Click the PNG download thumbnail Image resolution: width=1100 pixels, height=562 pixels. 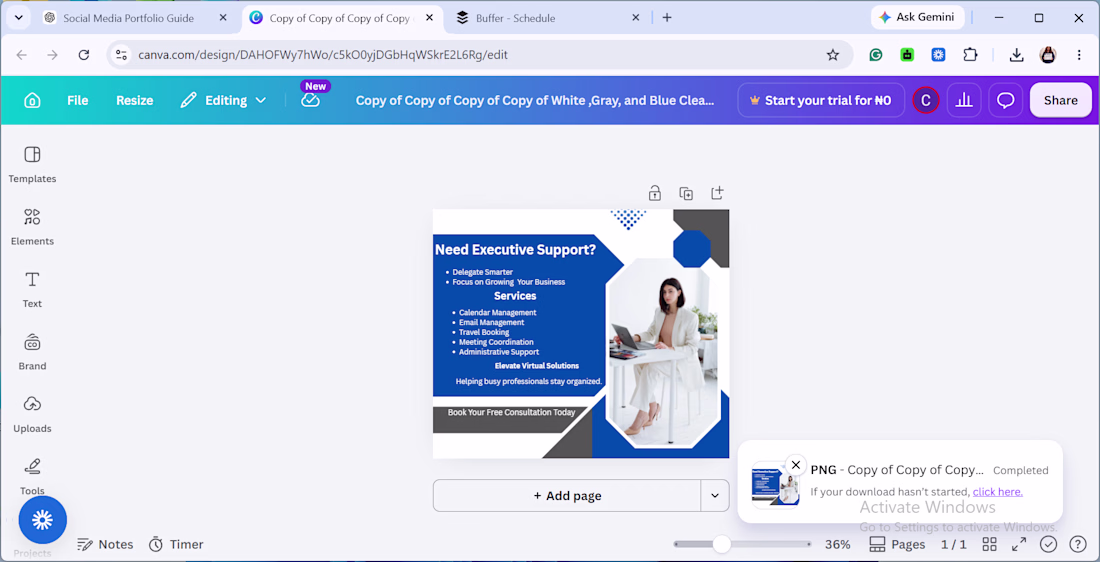[x=775, y=485]
